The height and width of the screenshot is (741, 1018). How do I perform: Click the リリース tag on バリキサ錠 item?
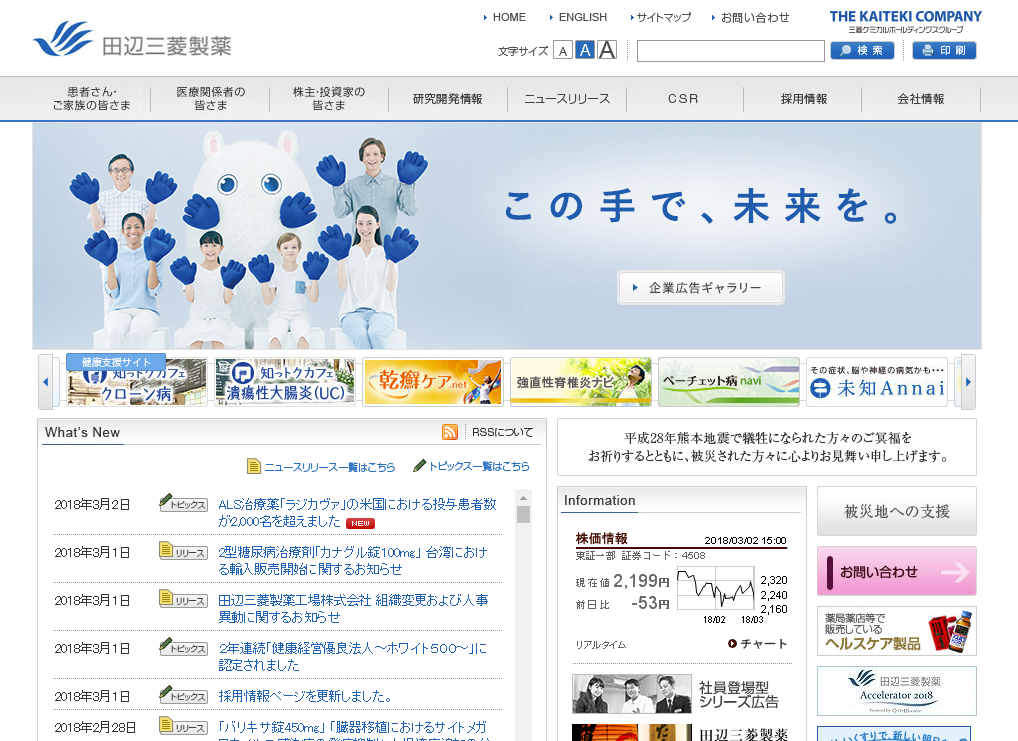click(184, 727)
